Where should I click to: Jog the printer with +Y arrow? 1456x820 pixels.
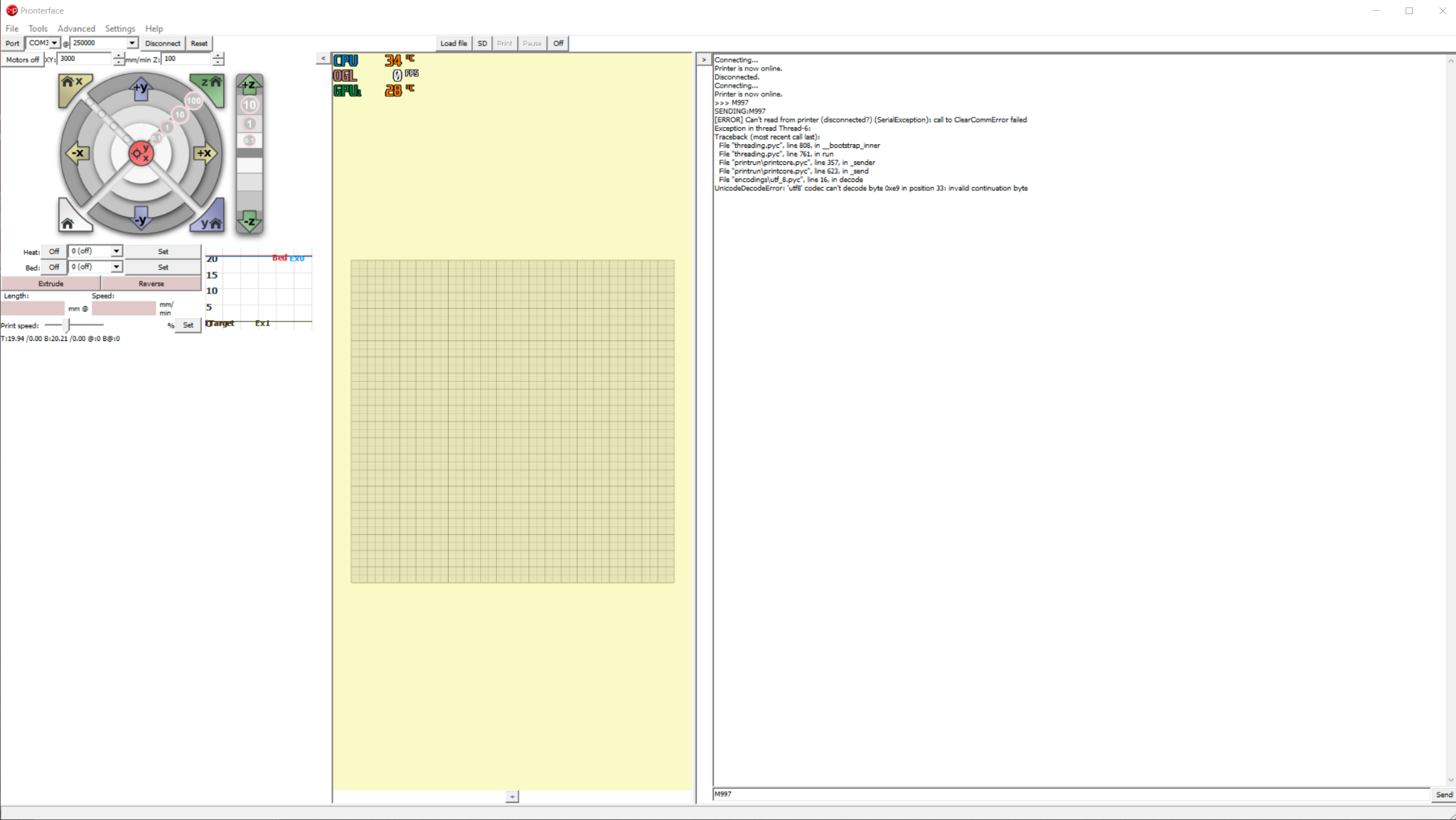click(x=141, y=88)
